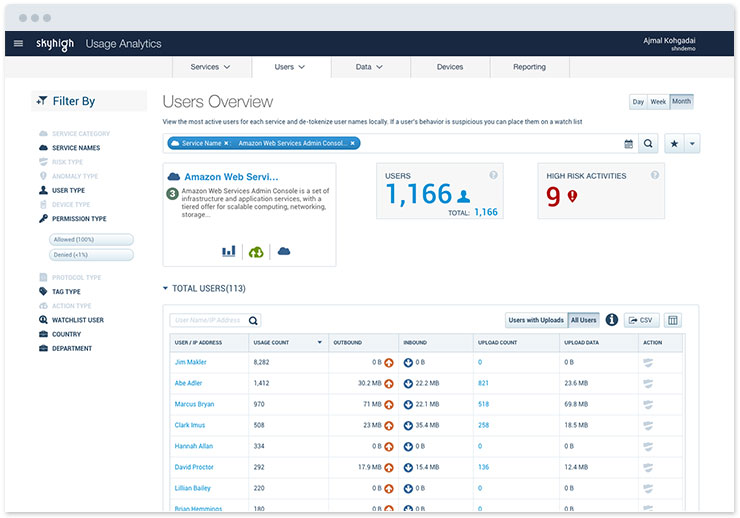Viewport: 740px width, 518px height.
Task: Export table via CSV button
Action: point(640,320)
